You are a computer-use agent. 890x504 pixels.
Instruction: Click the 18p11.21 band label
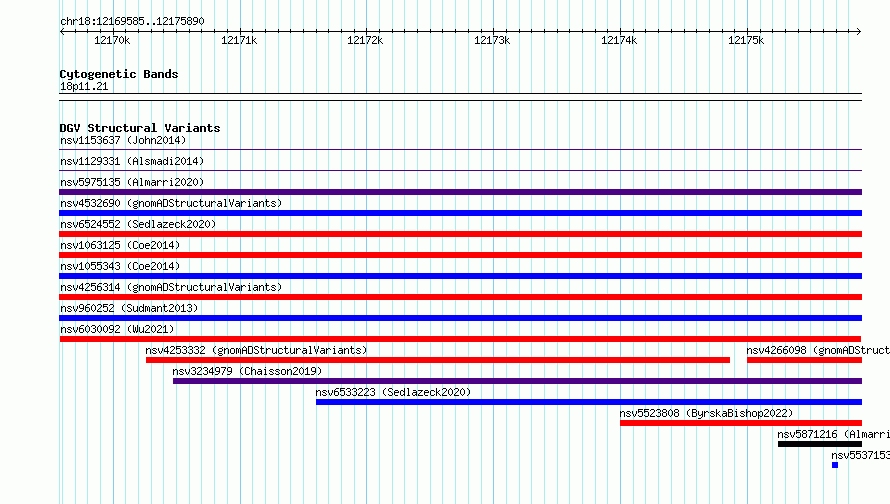[84, 86]
